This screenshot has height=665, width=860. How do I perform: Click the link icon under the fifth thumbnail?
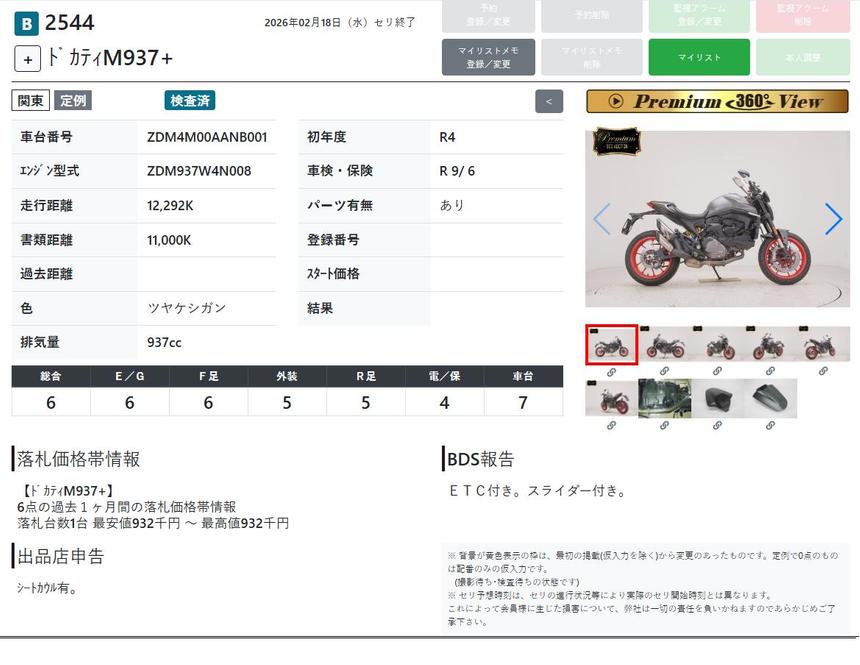point(823,371)
